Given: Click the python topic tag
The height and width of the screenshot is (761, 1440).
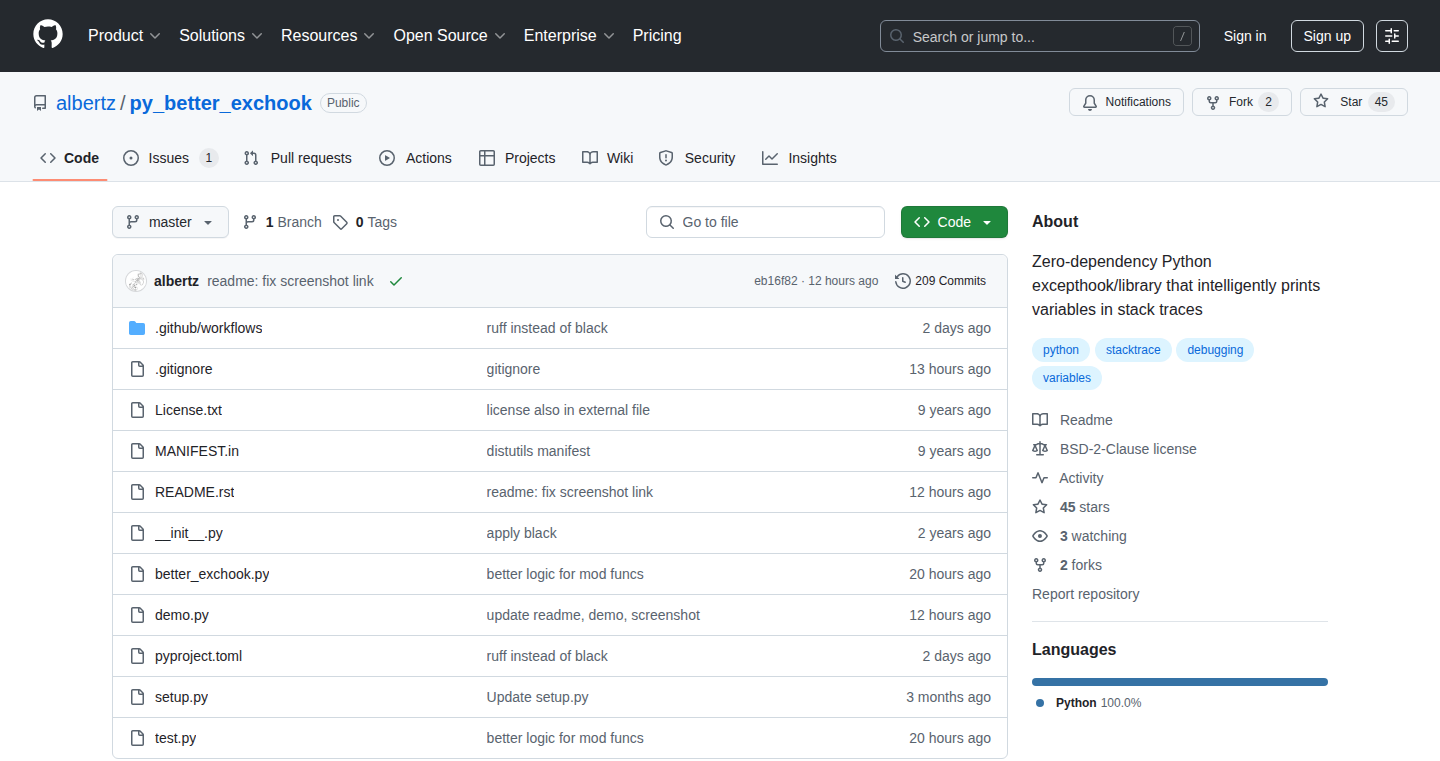Looking at the screenshot, I should pyautogui.click(x=1061, y=350).
